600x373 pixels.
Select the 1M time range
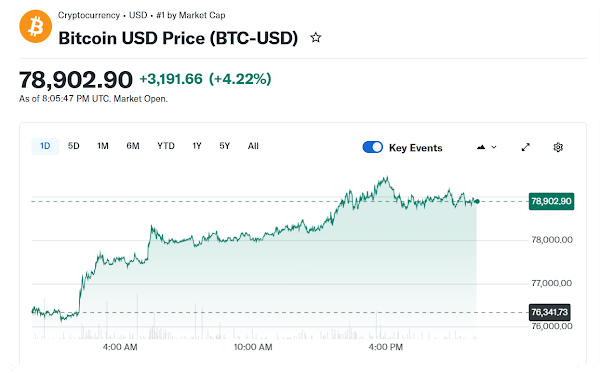(x=103, y=146)
